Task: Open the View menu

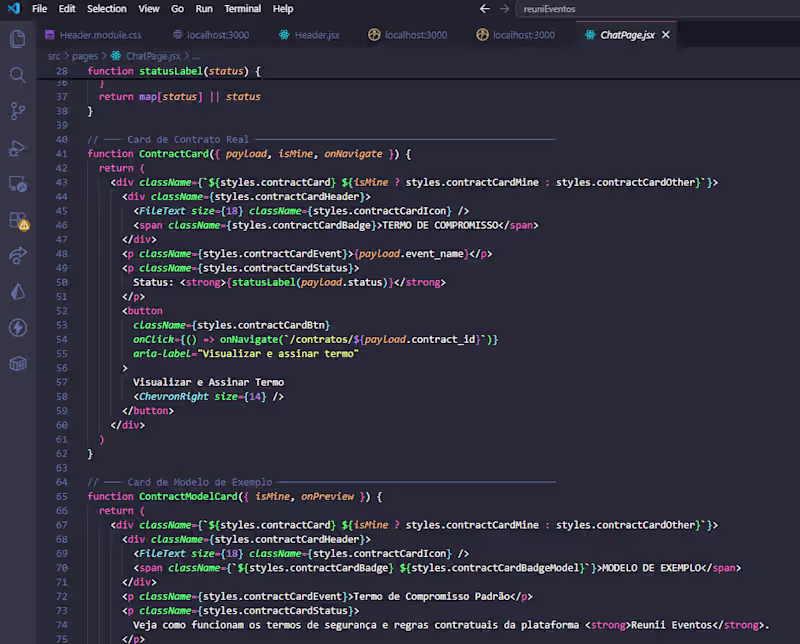Action: tap(149, 9)
